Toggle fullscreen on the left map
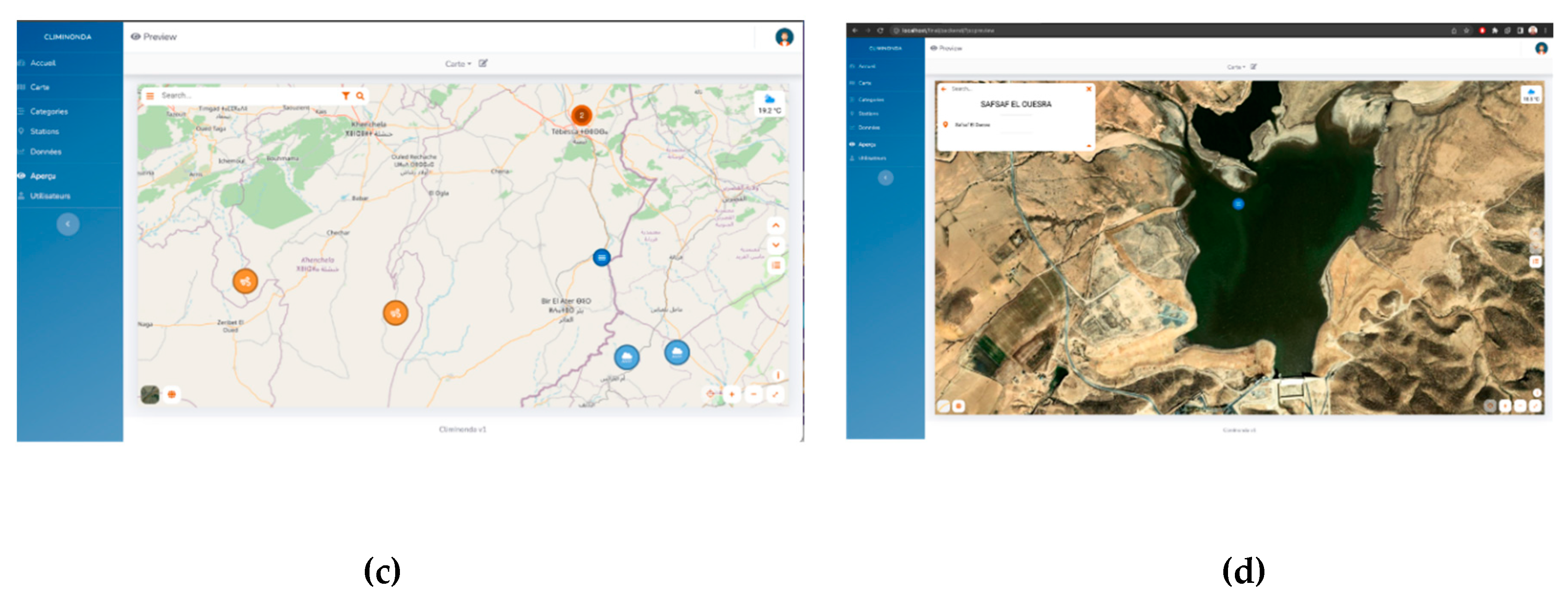Viewport: 1568px width, 597px height. pyautogui.click(x=775, y=394)
